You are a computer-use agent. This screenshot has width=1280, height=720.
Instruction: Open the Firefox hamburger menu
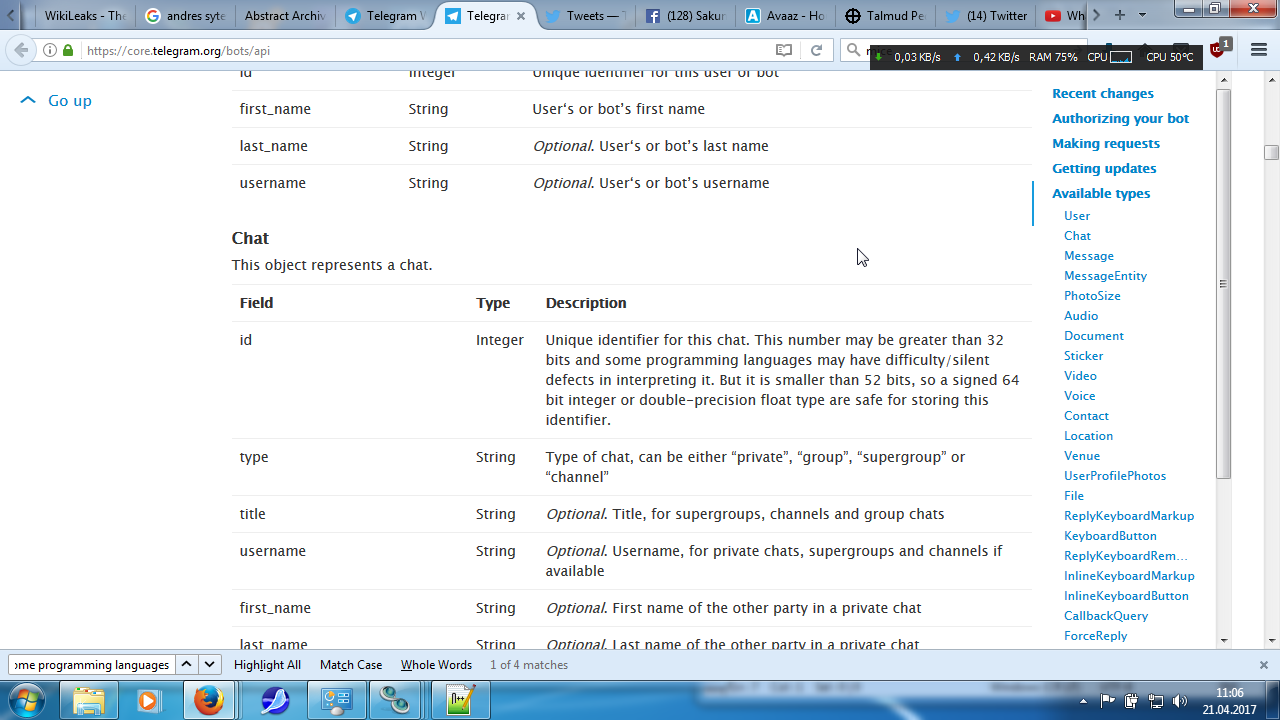[x=1259, y=50]
